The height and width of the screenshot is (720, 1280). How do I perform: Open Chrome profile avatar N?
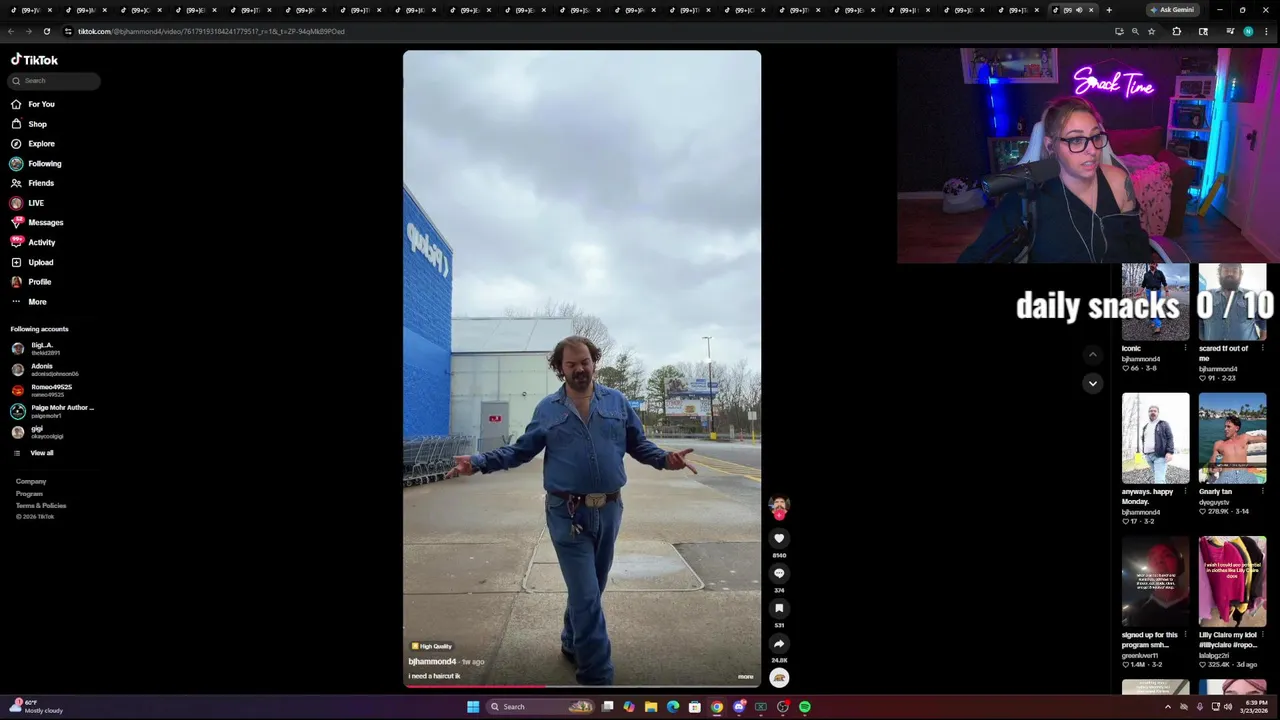[1248, 31]
